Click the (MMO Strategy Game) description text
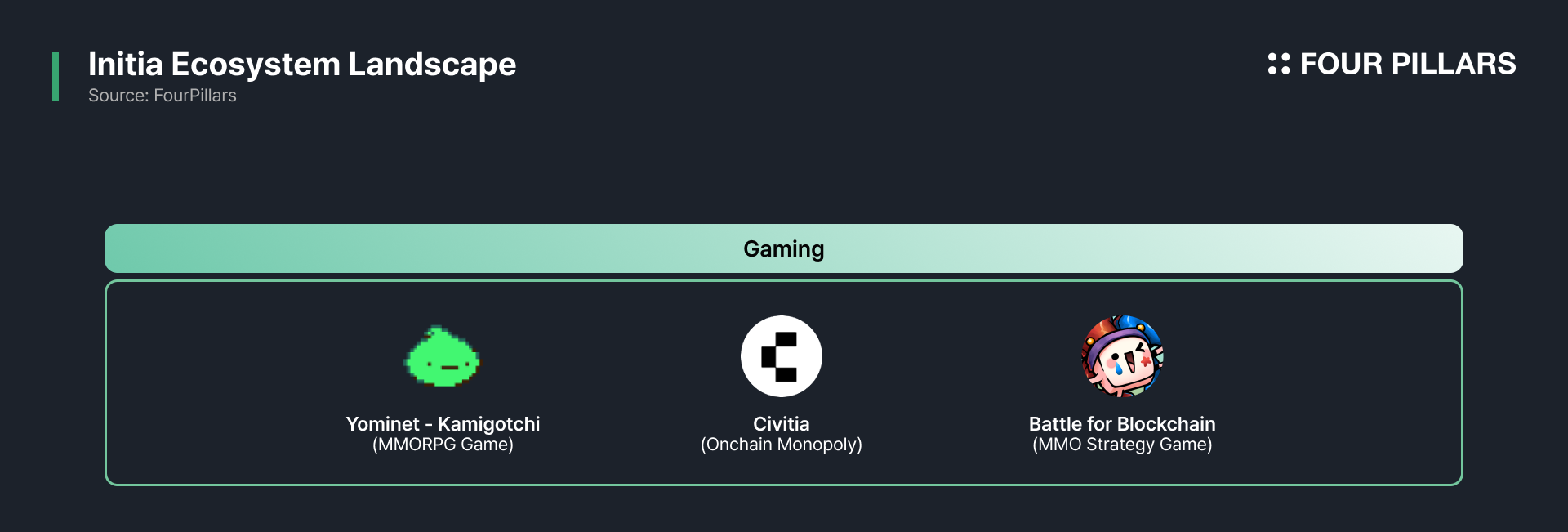The height and width of the screenshot is (532, 1568). (1122, 445)
